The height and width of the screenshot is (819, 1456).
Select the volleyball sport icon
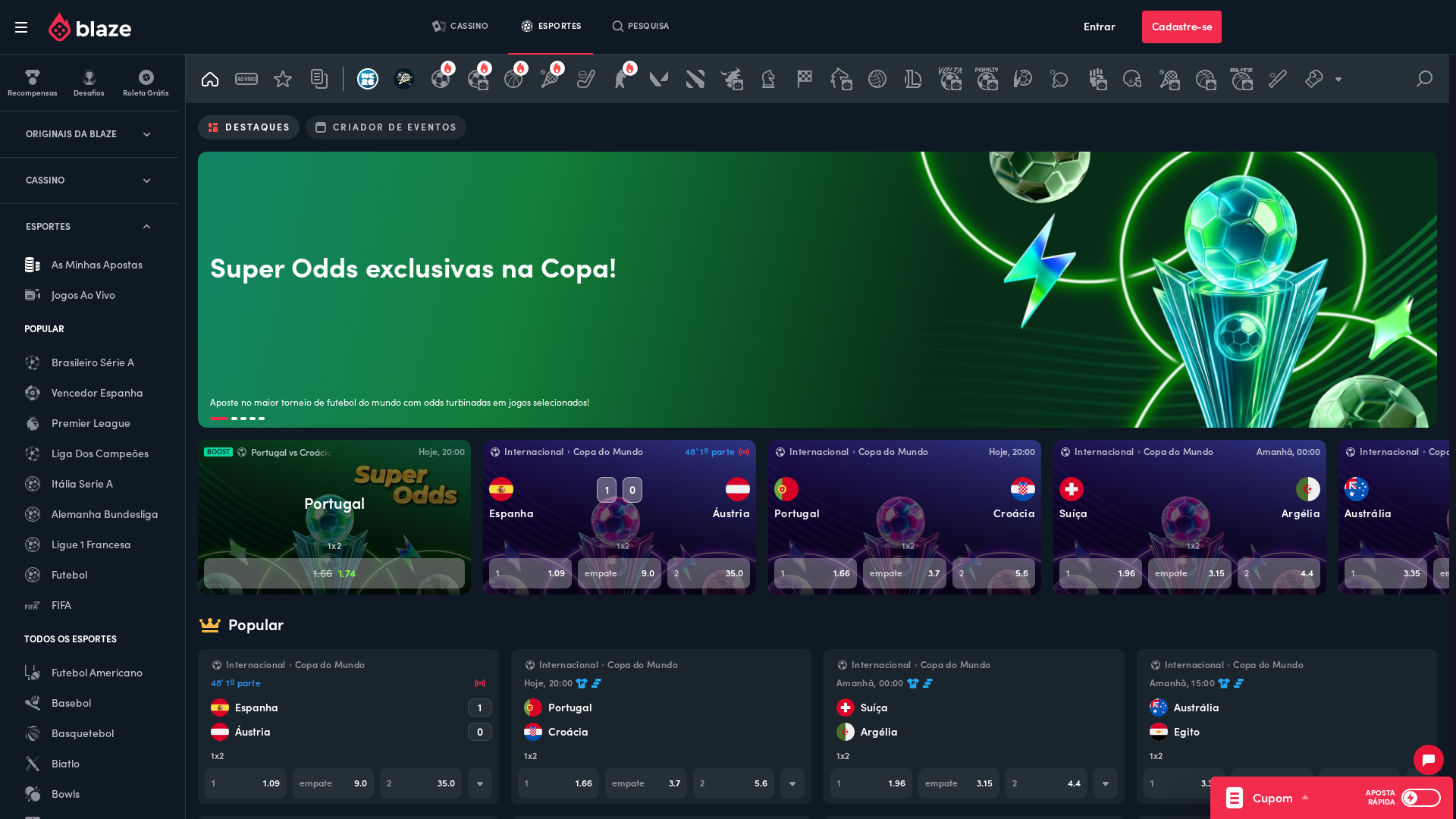[x=877, y=79]
